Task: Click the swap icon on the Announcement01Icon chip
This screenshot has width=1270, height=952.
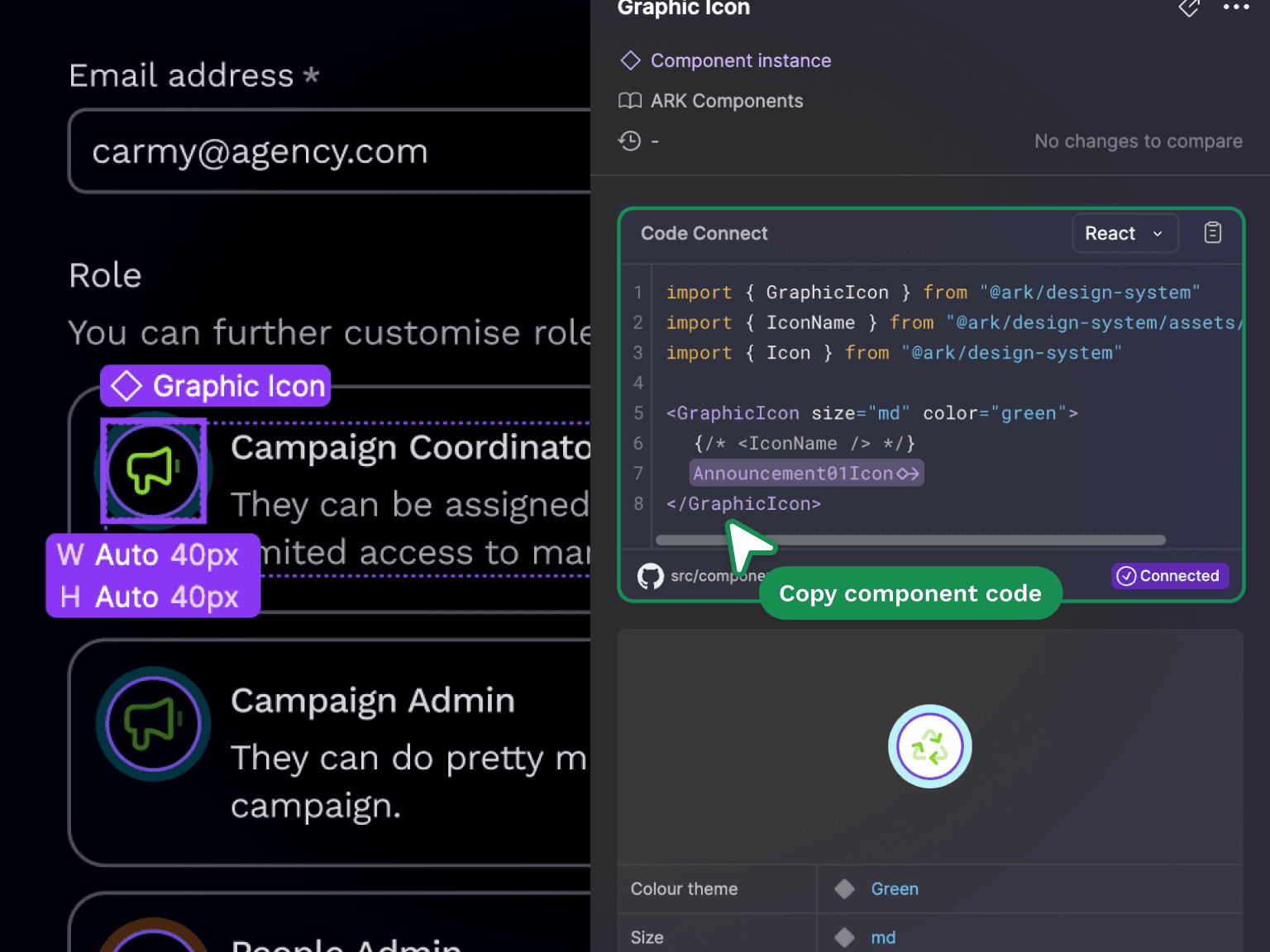Action: [x=908, y=474]
